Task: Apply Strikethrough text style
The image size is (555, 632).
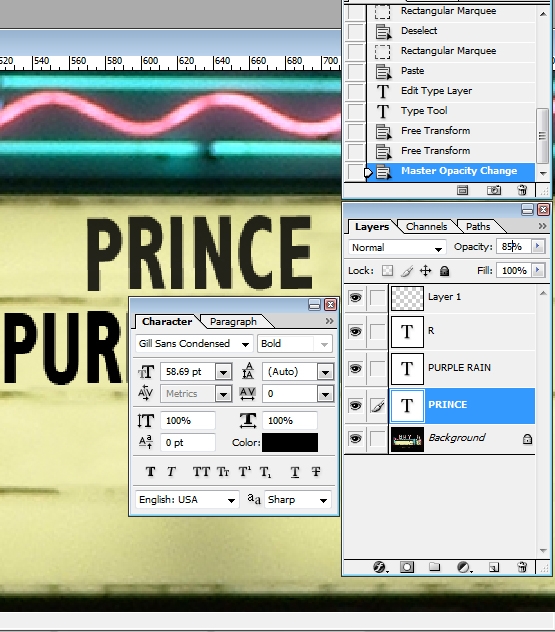Action: 316,472
